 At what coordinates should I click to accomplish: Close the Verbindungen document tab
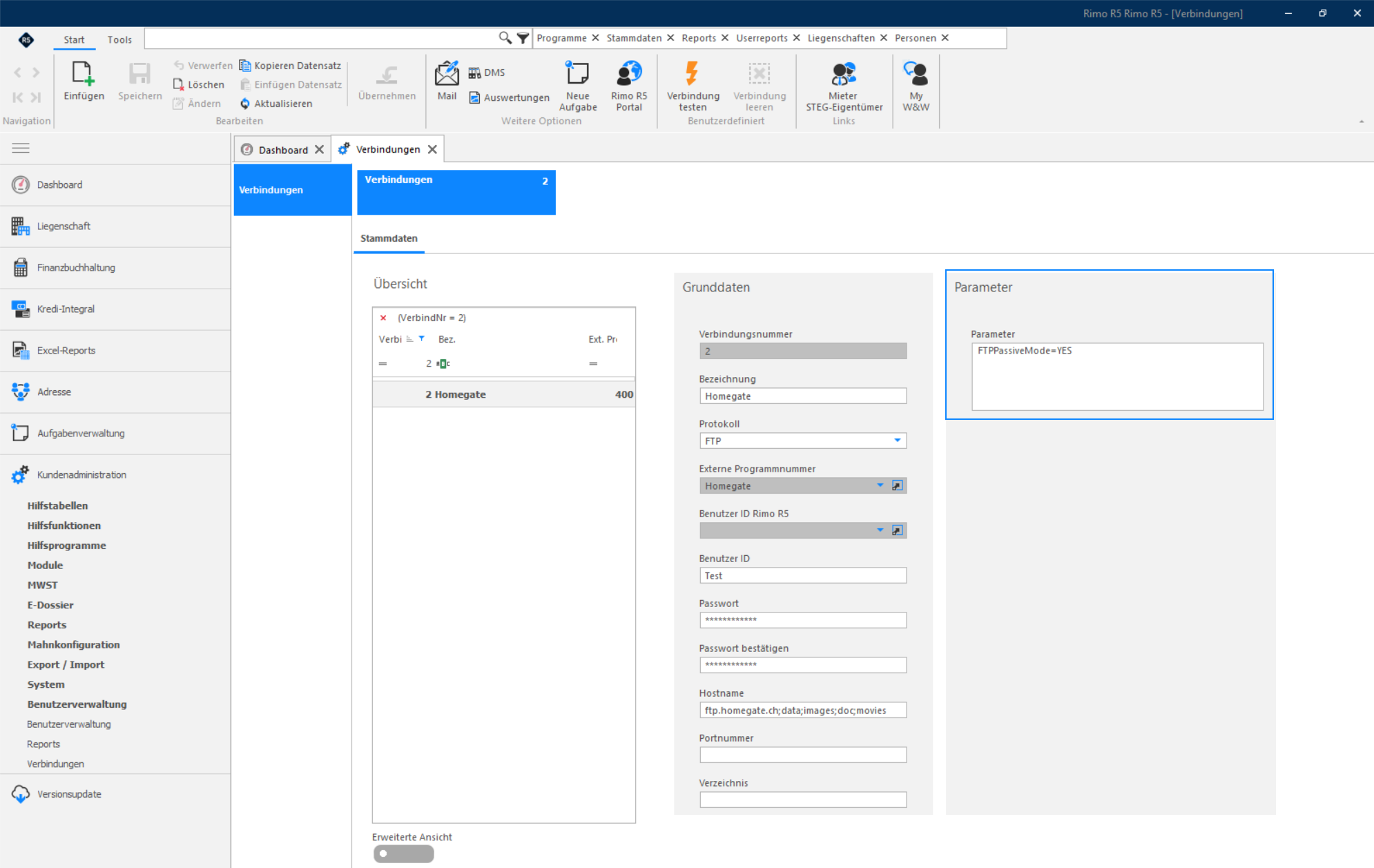(x=432, y=149)
